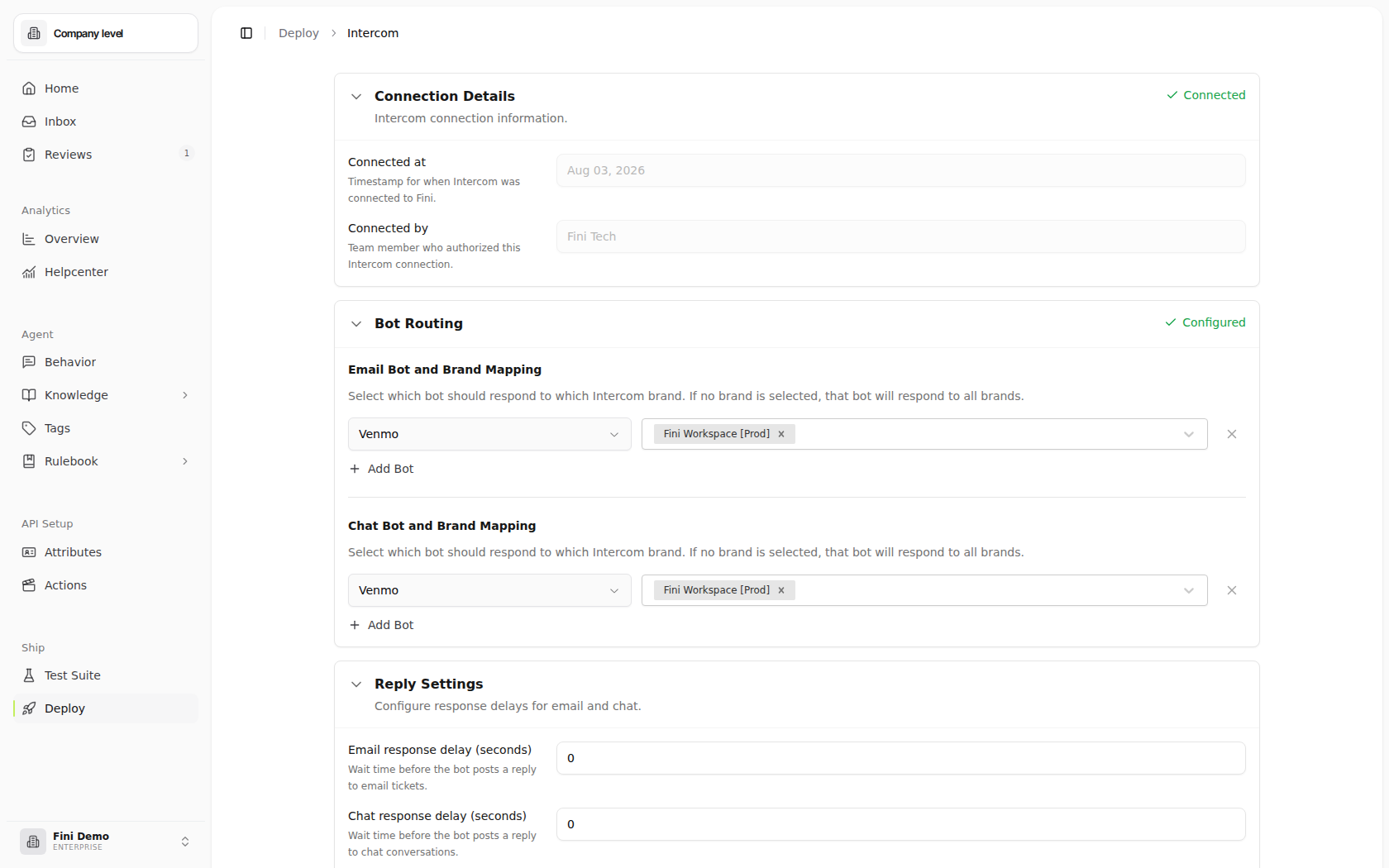
Task: Open Analytics Overview
Action: click(106, 239)
